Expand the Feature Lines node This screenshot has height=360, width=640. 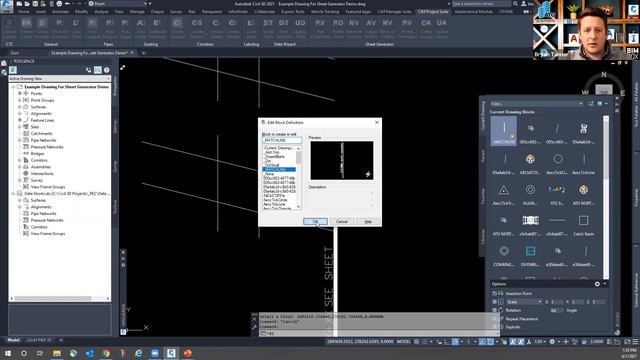(20, 120)
